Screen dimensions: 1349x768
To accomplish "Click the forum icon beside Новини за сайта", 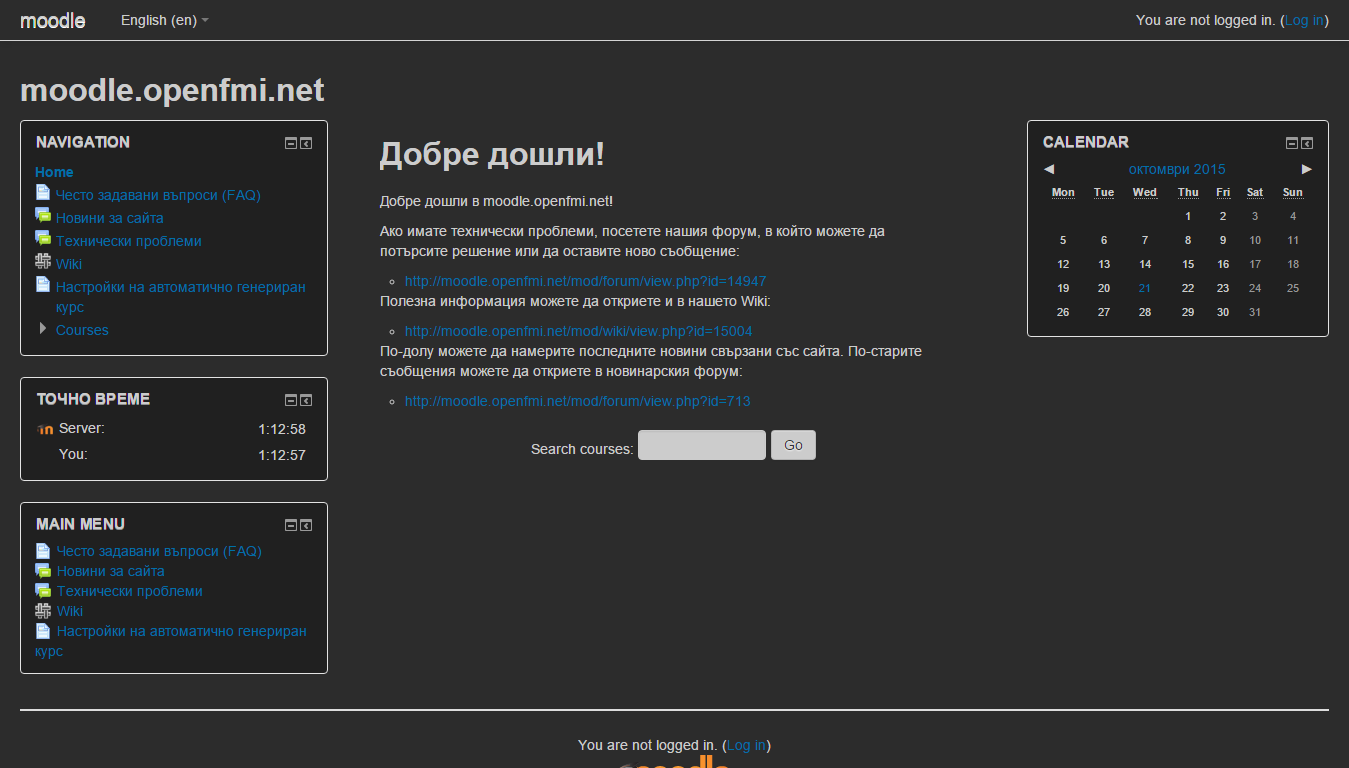I will (43, 217).
